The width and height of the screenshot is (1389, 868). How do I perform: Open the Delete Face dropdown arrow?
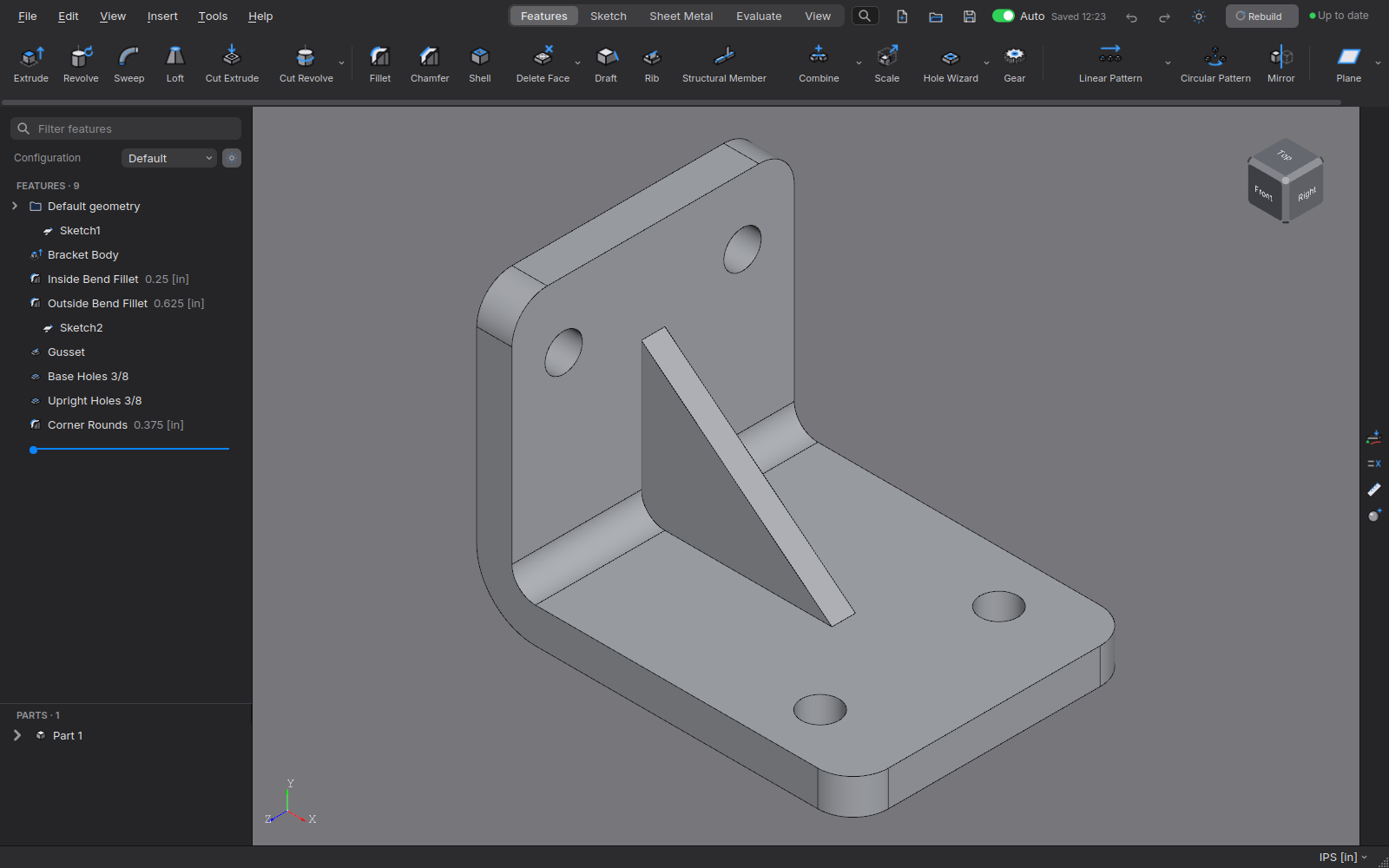coord(577,63)
